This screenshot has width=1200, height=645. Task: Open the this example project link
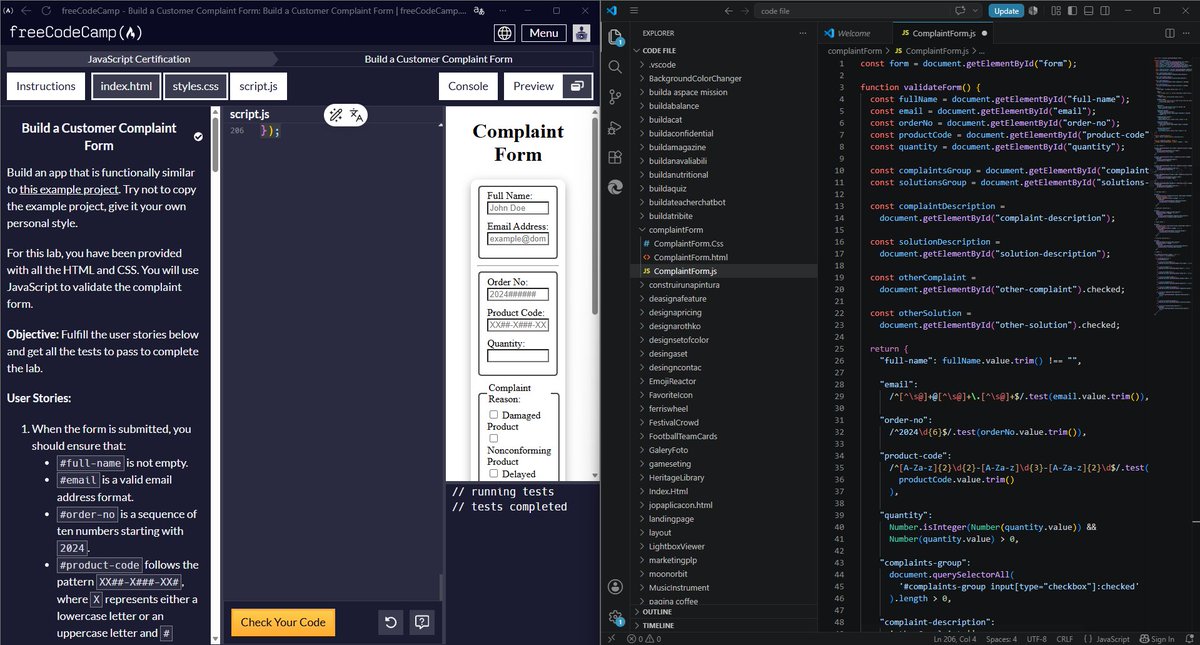69,188
